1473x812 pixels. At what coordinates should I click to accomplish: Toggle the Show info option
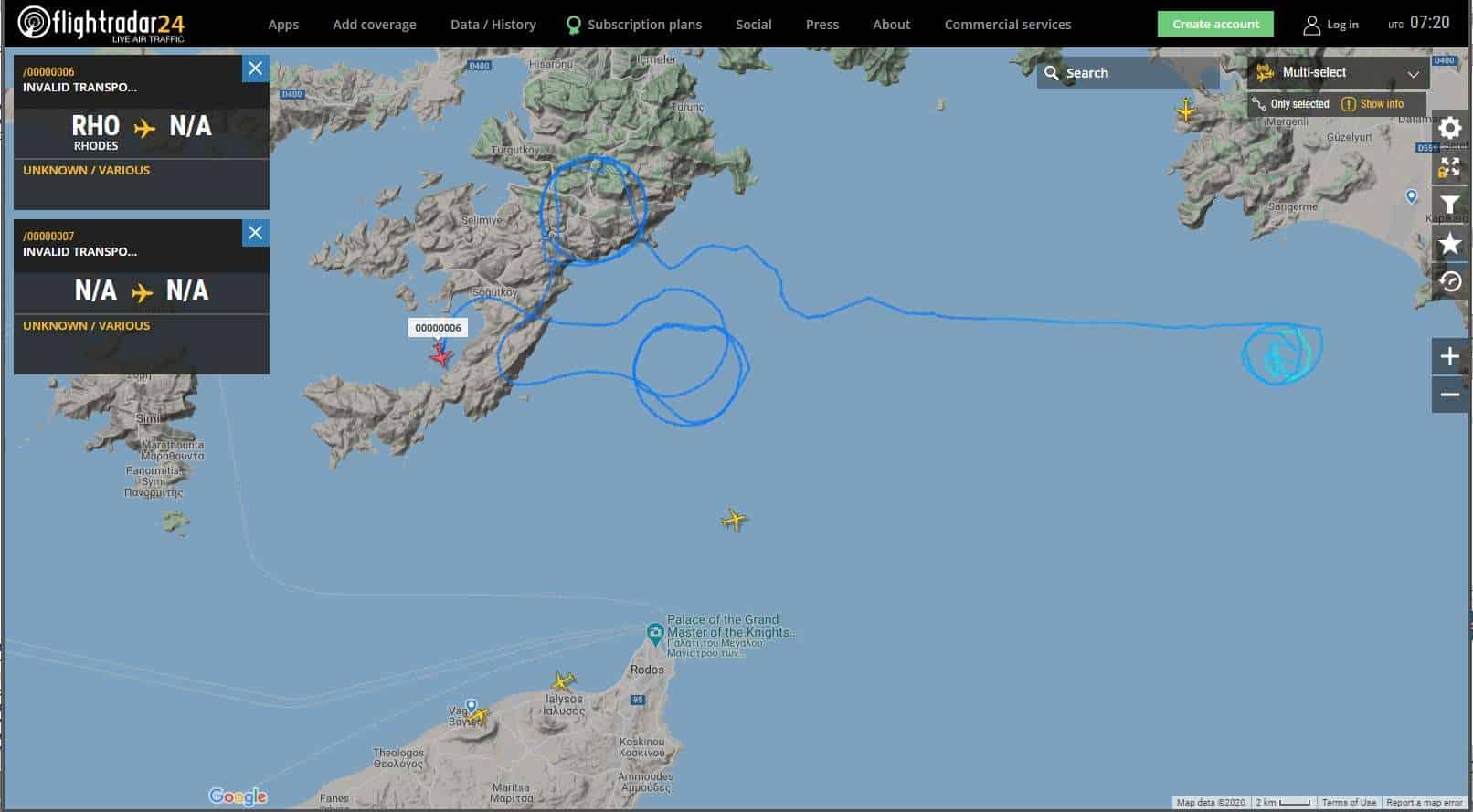click(x=1372, y=104)
